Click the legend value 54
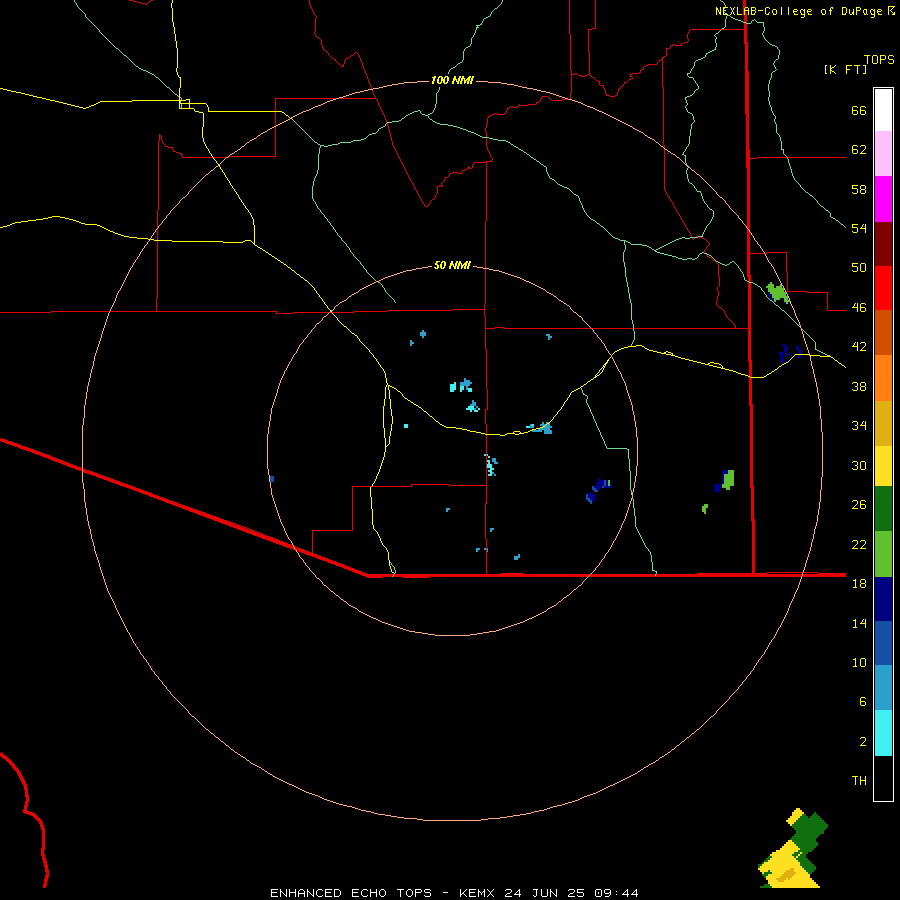 (x=859, y=228)
